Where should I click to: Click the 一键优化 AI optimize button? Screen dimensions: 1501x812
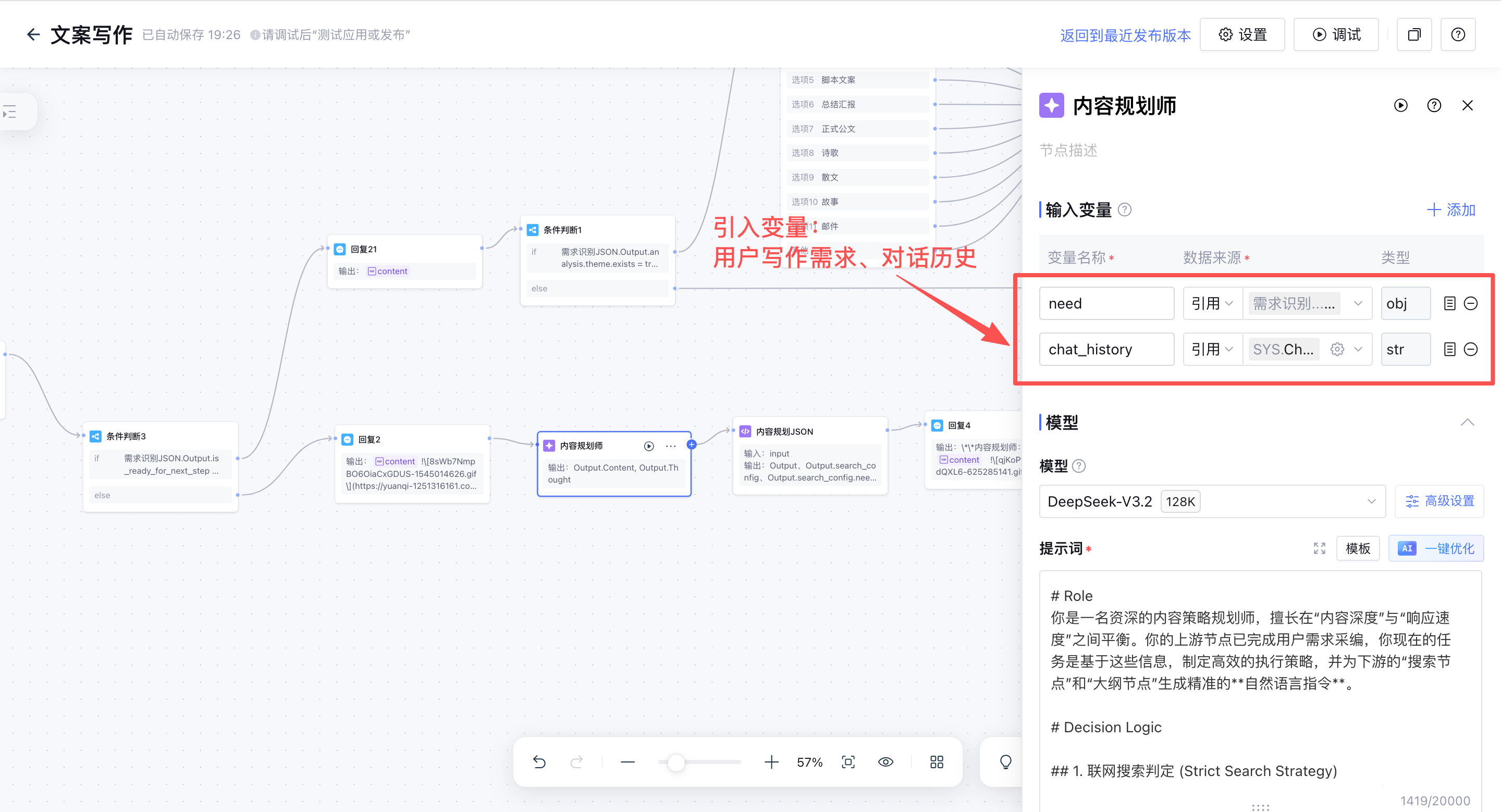[1436, 548]
